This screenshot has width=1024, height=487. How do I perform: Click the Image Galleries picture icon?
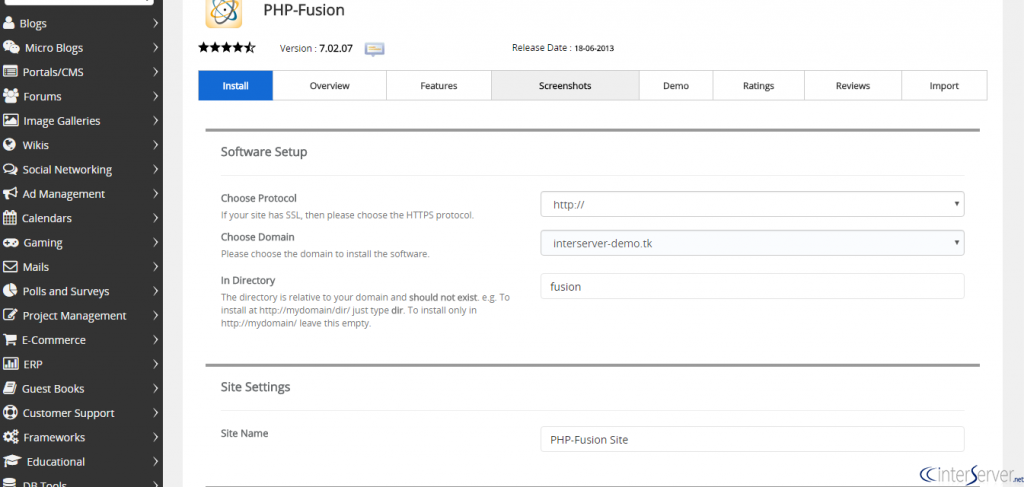[10, 121]
